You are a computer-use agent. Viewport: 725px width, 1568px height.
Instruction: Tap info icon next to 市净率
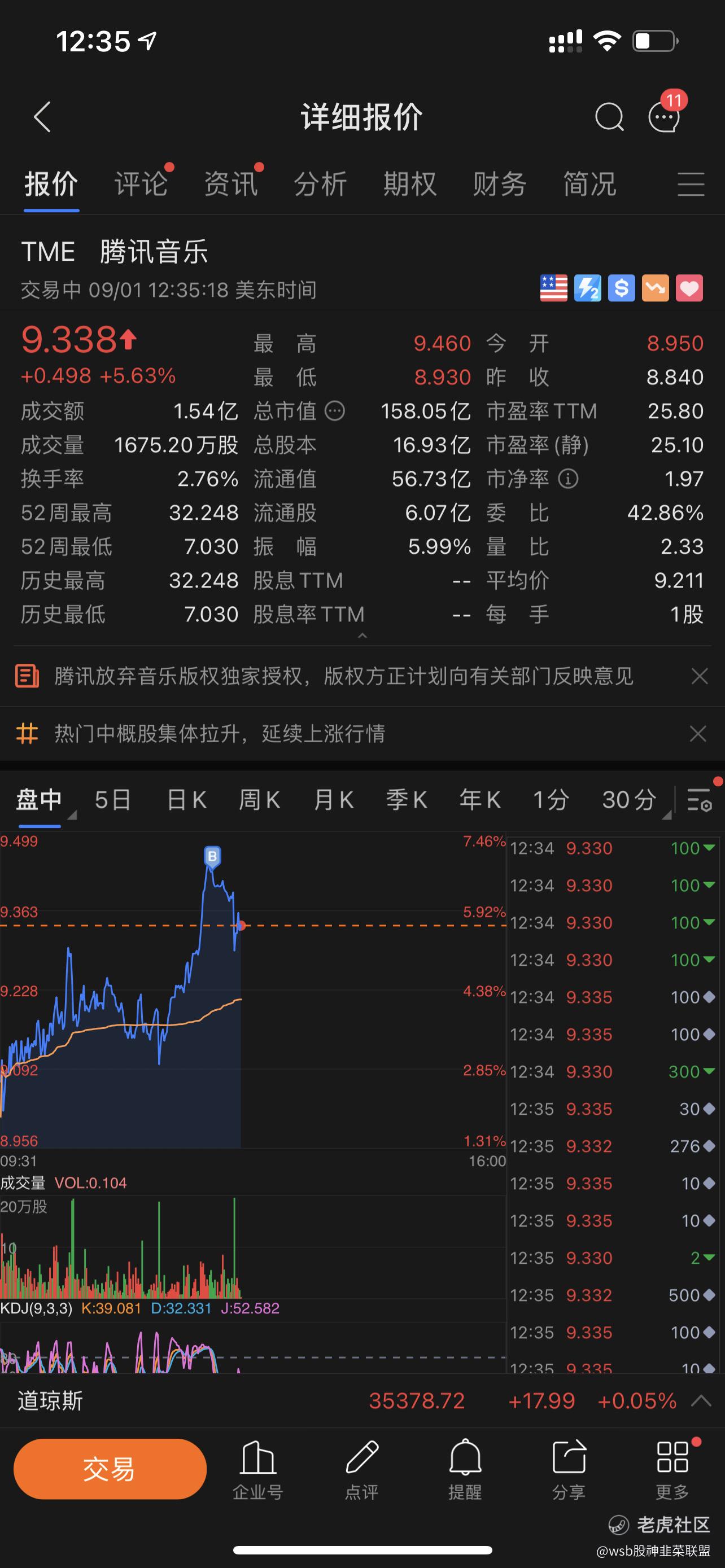(568, 479)
